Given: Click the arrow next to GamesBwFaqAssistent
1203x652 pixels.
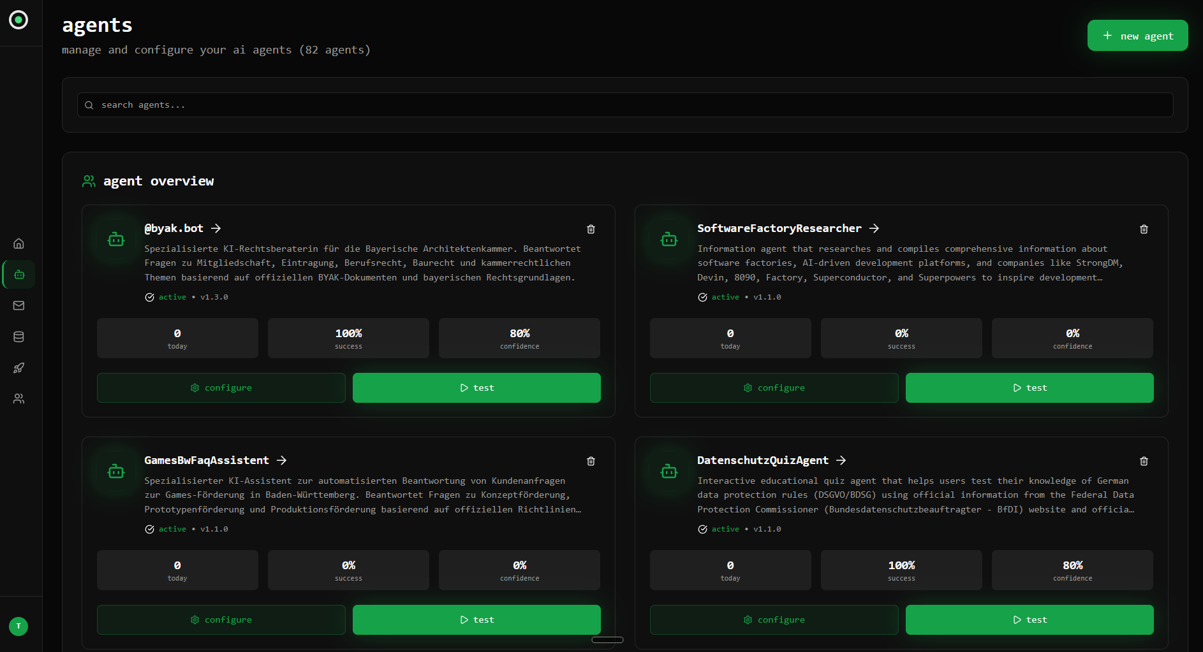Looking at the screenshot, I should click(x=282, y=460).
